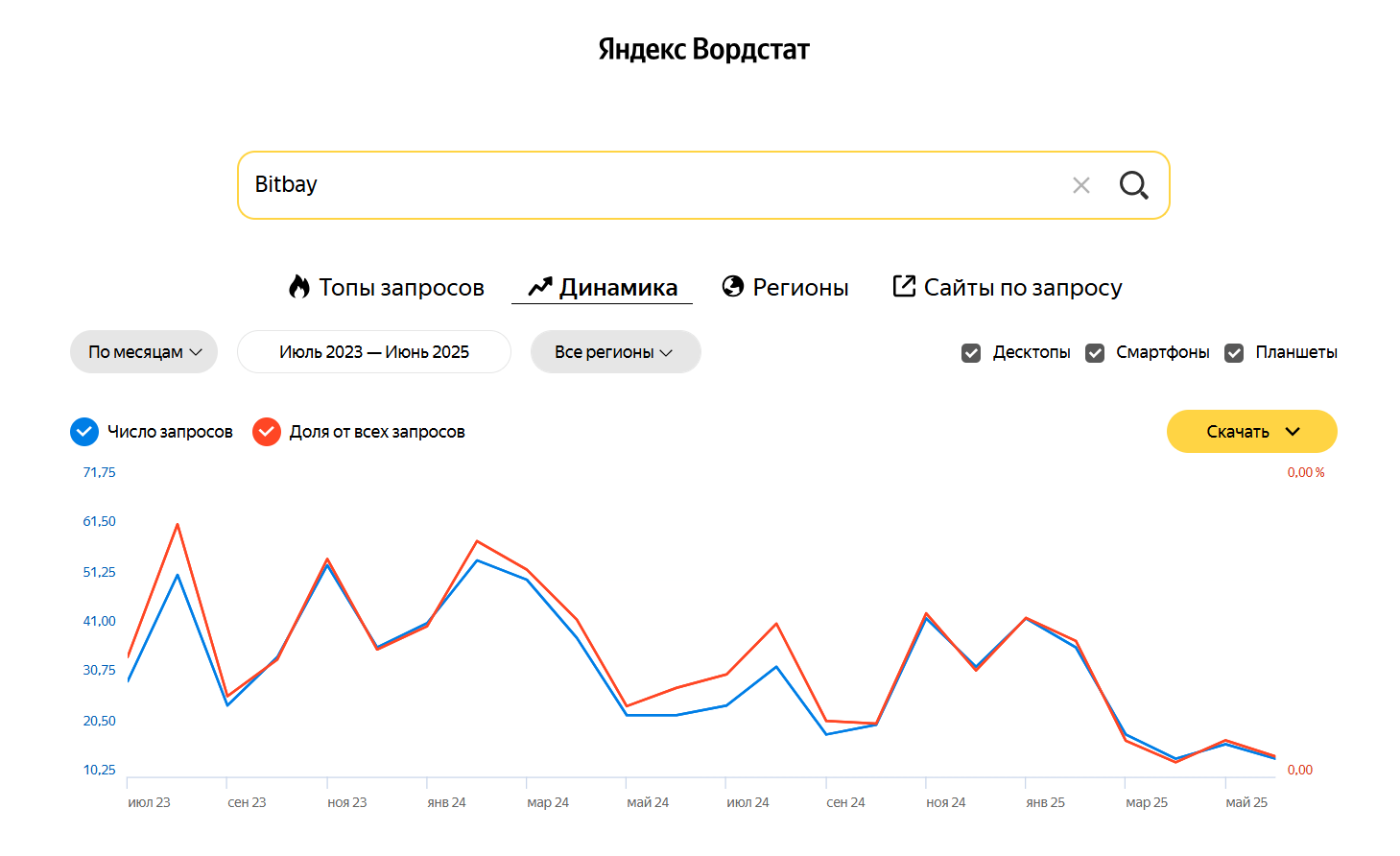The image size is (1400, 856).
Task: Click the trend arrow icon beside Динамика
Action: click(x=540, y=287)
